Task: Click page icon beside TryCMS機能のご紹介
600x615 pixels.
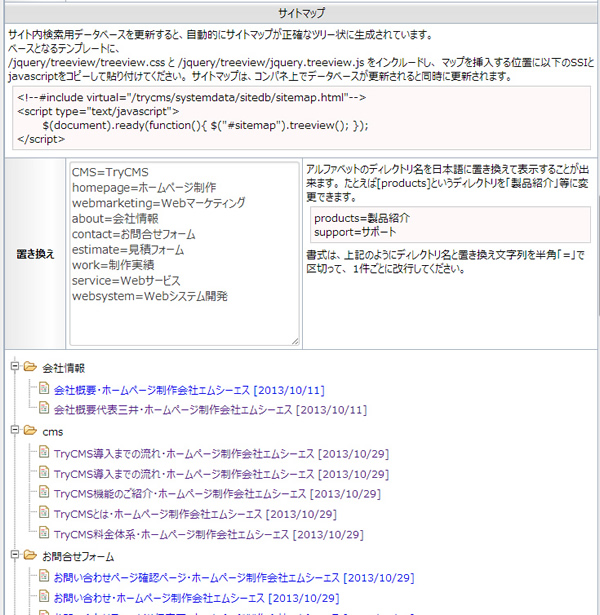Action: tap(44, 492)
